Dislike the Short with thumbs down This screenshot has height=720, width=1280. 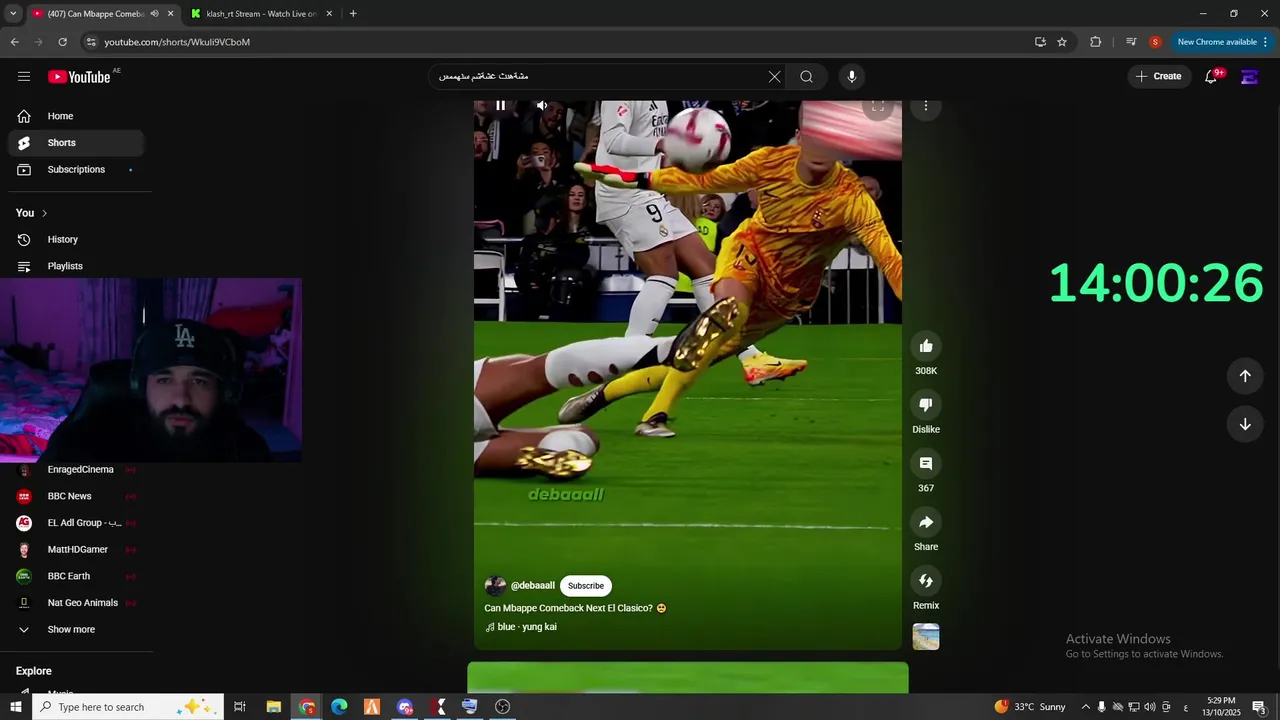[926, 405]
